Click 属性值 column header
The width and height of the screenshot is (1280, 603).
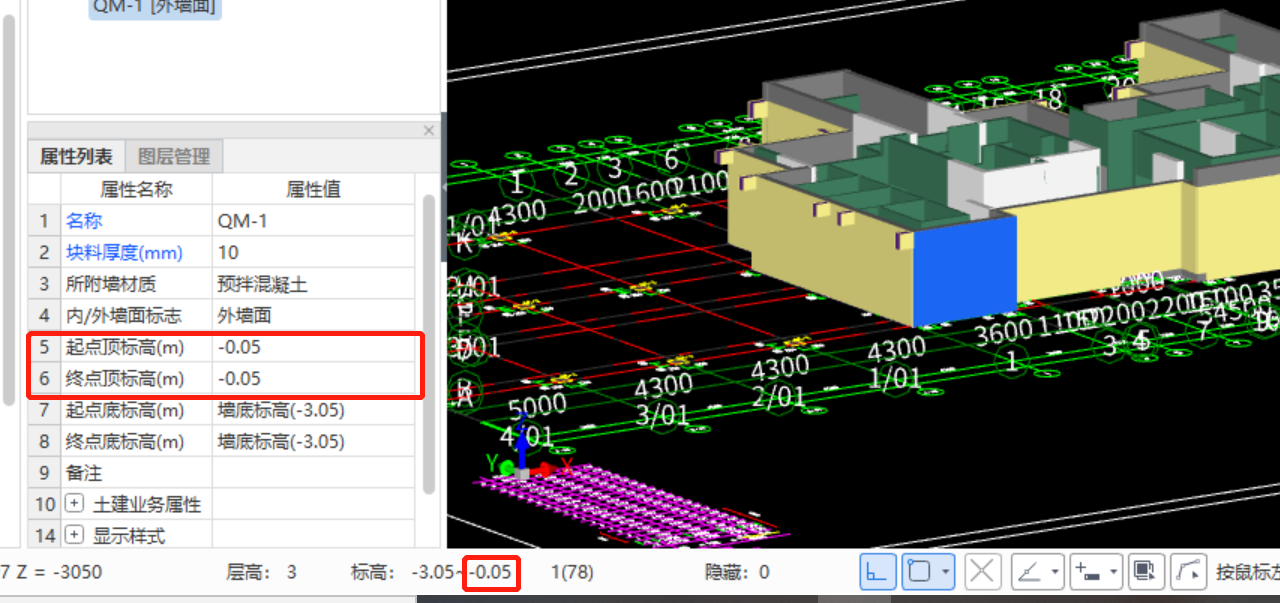[x=314, y=189]
